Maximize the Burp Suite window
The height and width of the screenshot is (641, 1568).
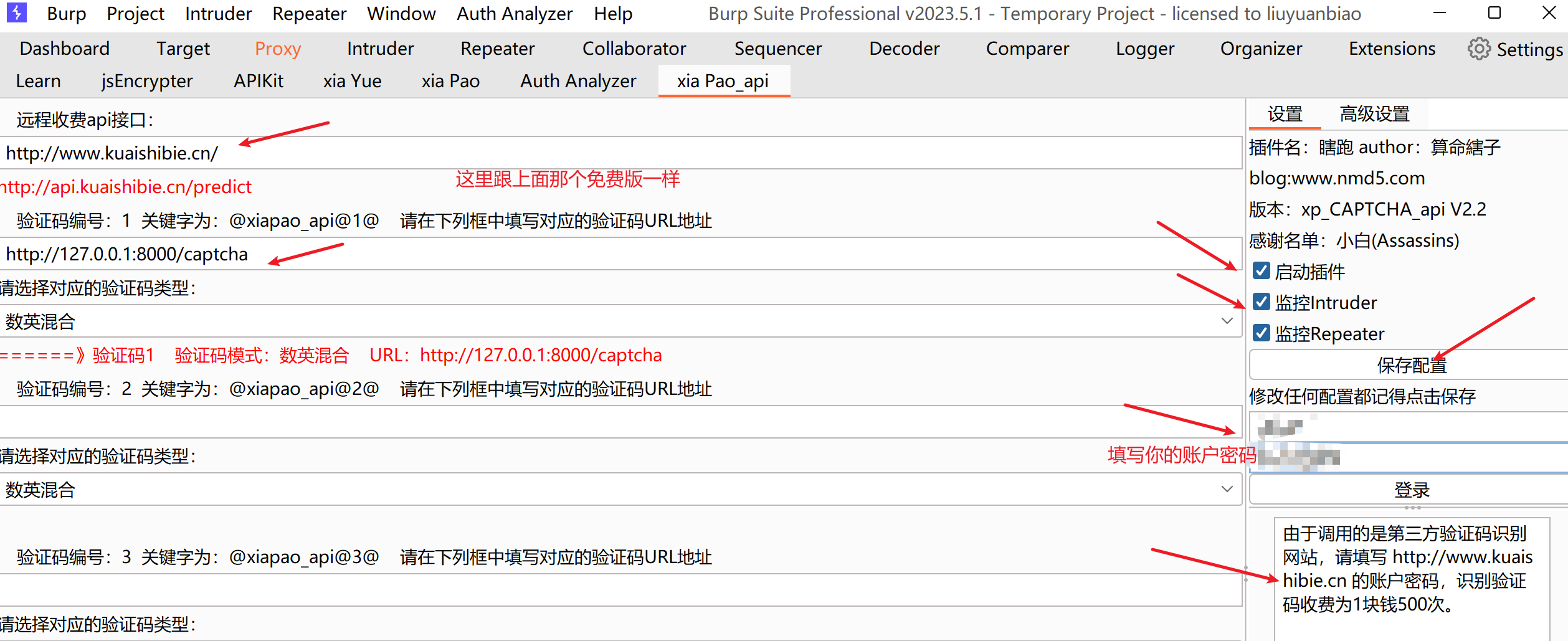pos(1494,12)
